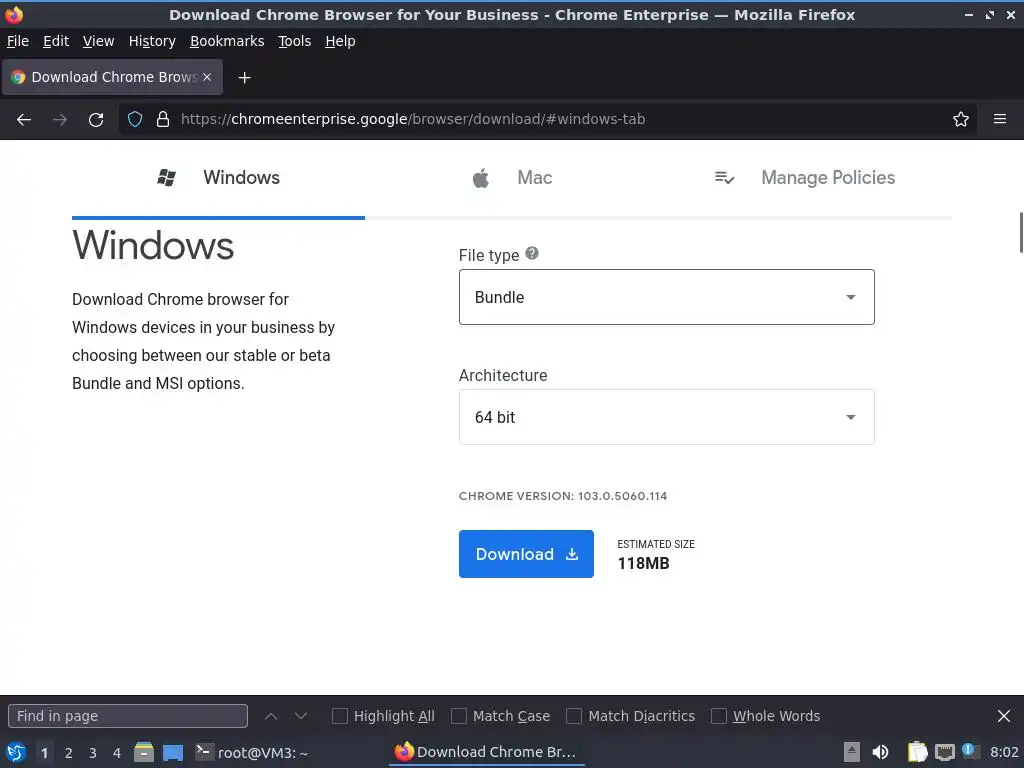The image size is (1024, 768).
Task: Click the Manage Policies checklist icon
Action: [x=724, y=178]
